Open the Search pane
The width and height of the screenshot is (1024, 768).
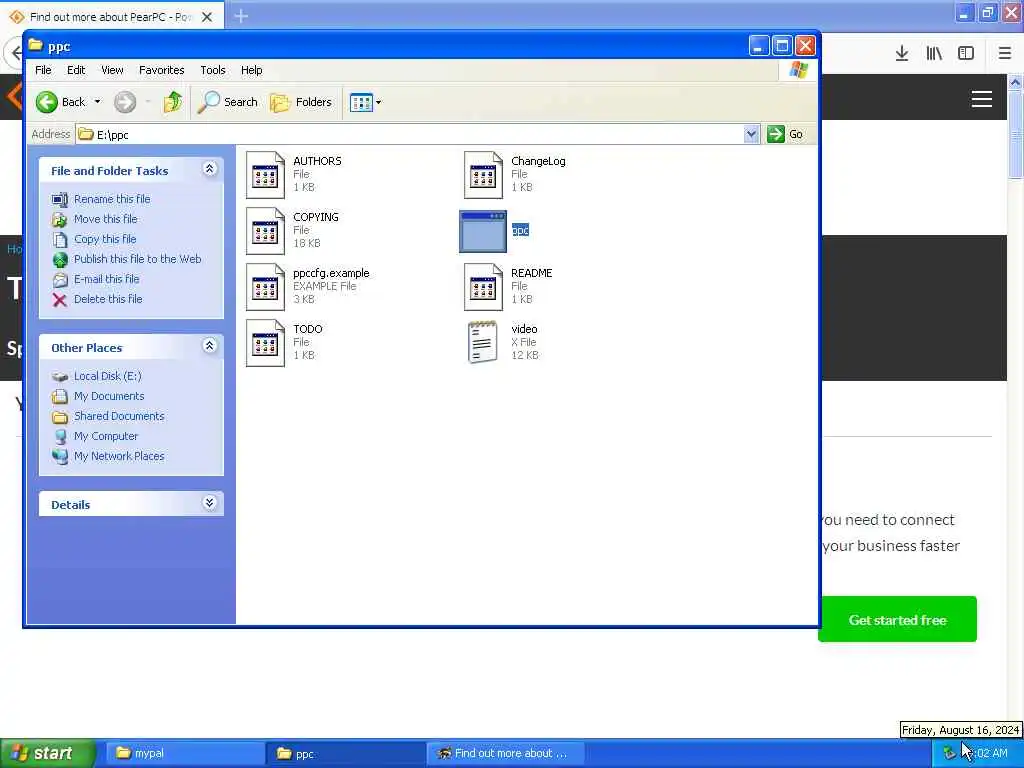tap(228, 102)
